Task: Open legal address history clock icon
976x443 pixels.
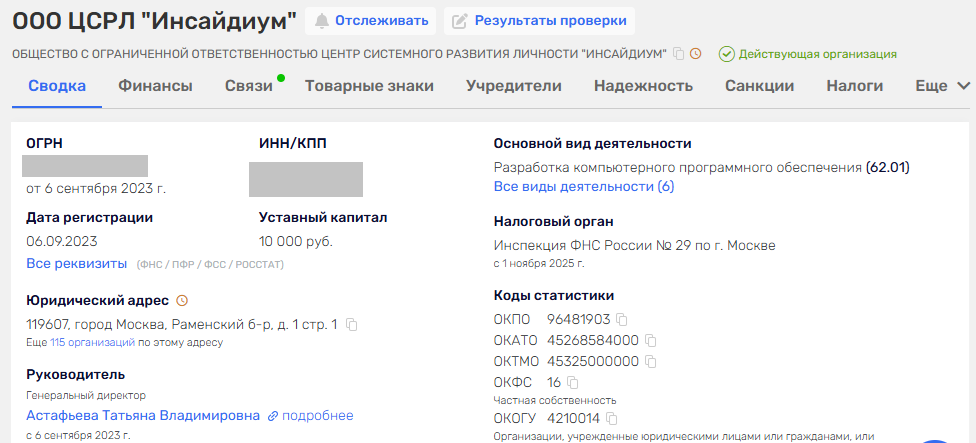Action: 182,301
